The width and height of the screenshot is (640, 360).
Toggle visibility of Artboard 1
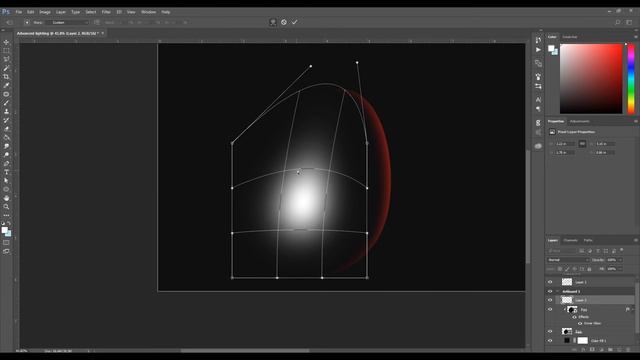click(550, 291)
